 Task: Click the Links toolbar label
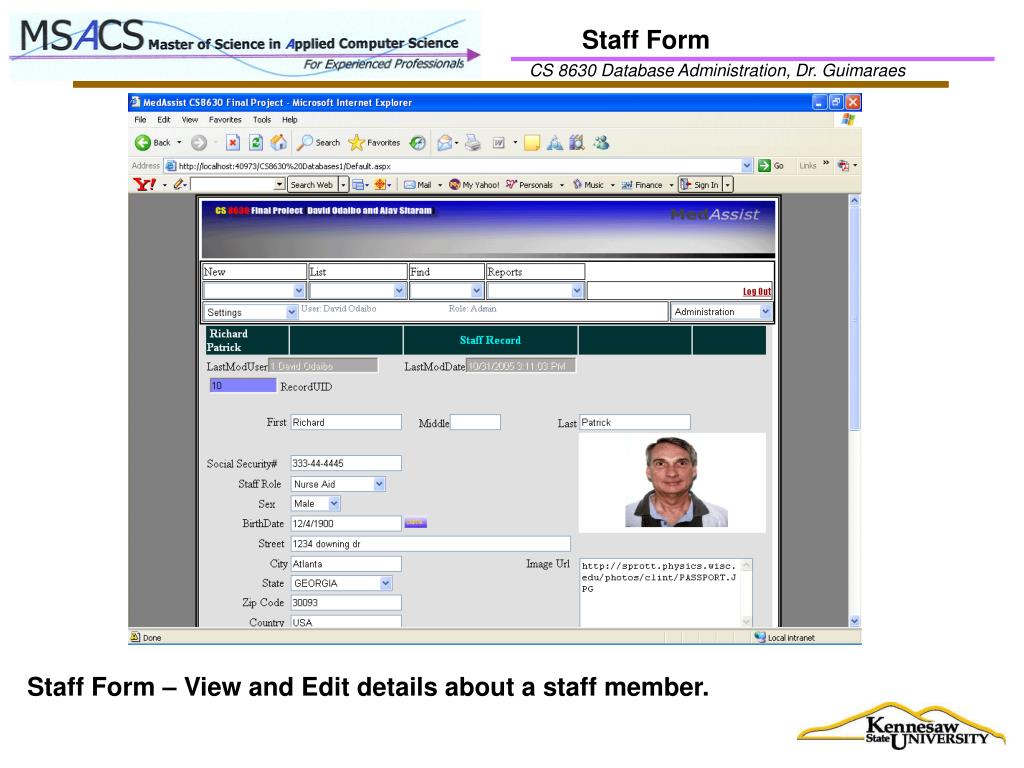pos(808,166)
